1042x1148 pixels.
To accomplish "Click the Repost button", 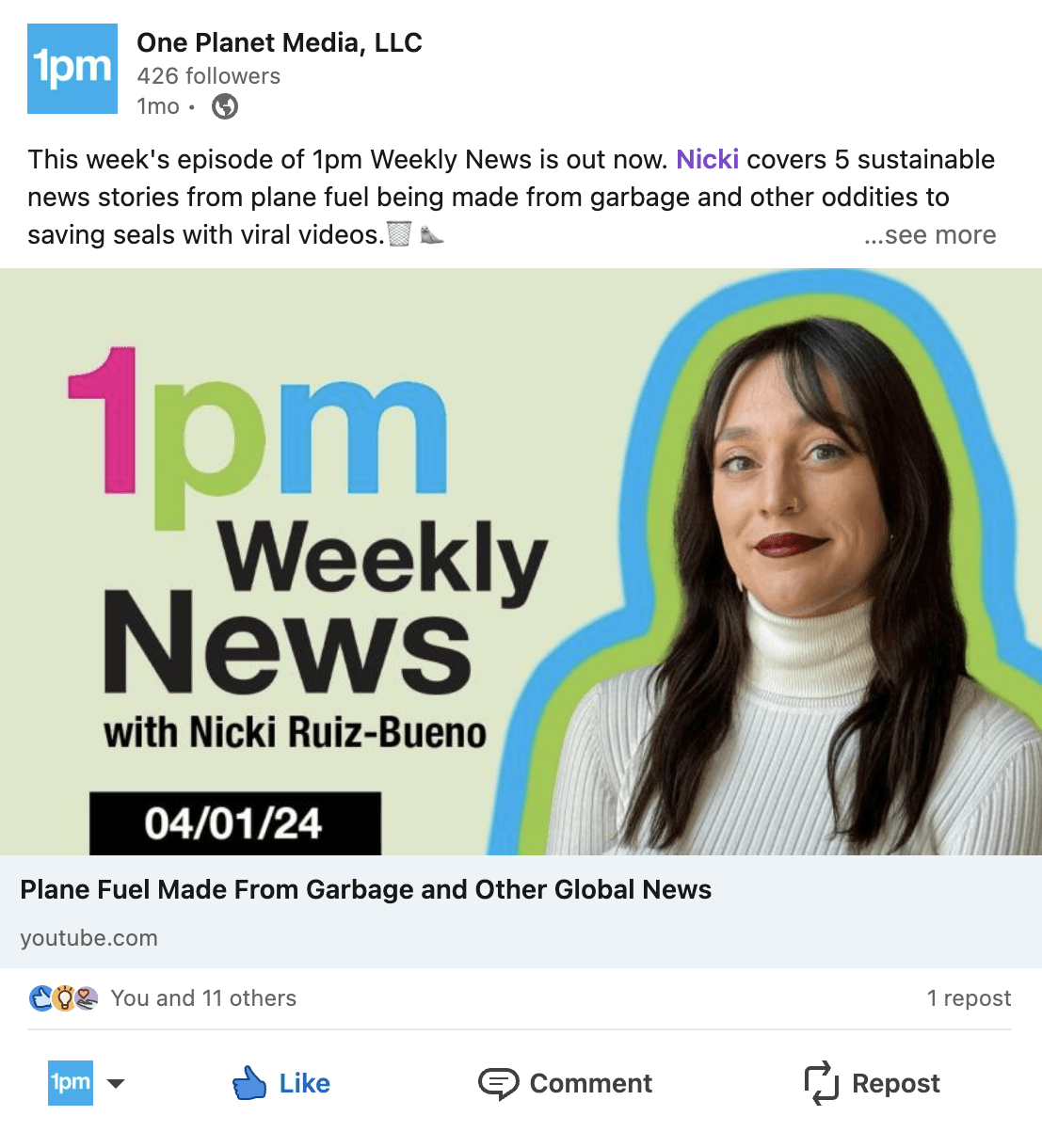I will point(872,1083).
